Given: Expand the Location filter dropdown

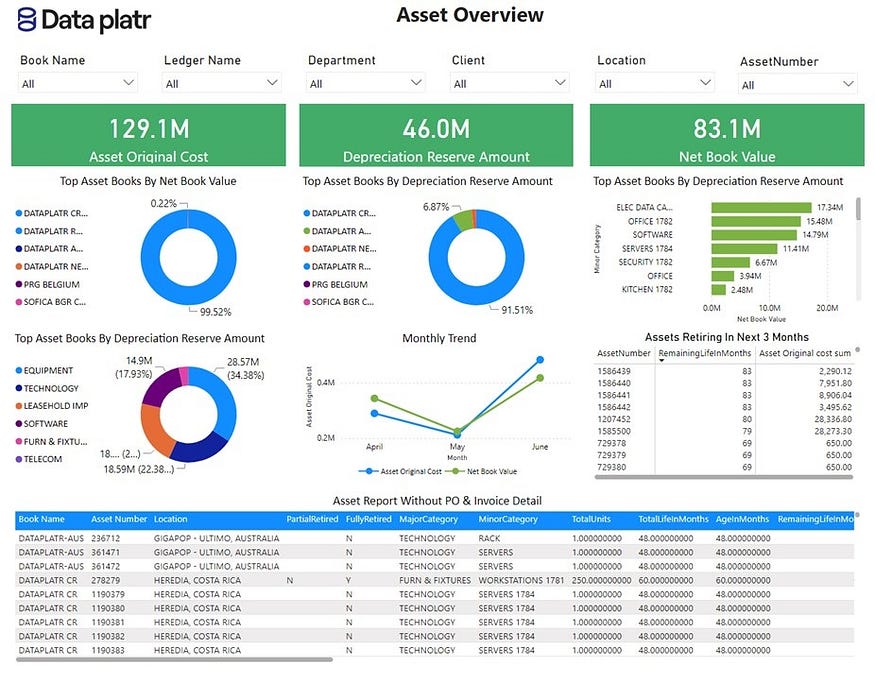Looking at the screenshot, I should [x=655, y=83].
